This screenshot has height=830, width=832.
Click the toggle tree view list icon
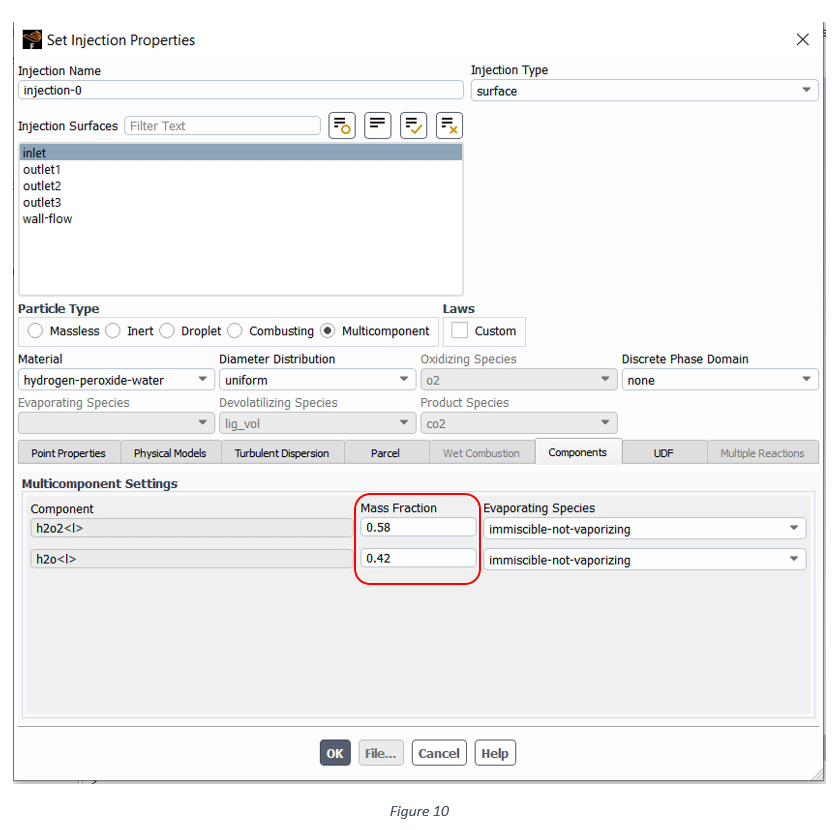click(x=342, y=126)
